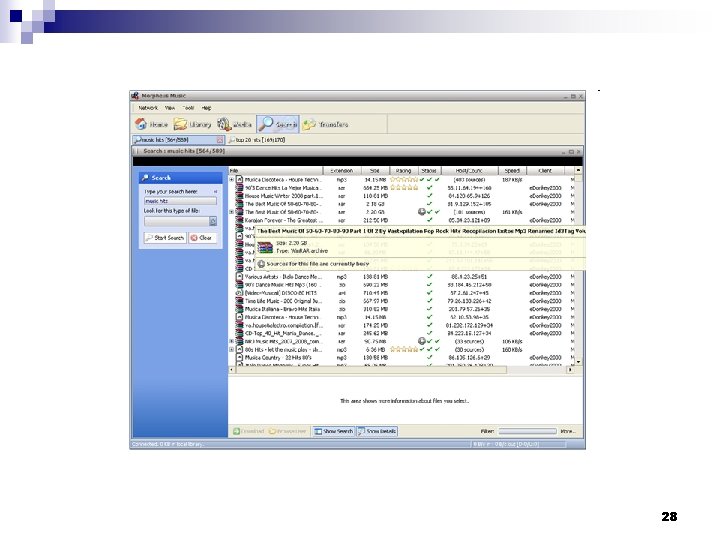This screenshot has width=720, height=540.
Task: Sort results by the File column header
Action: pos(276,171)
